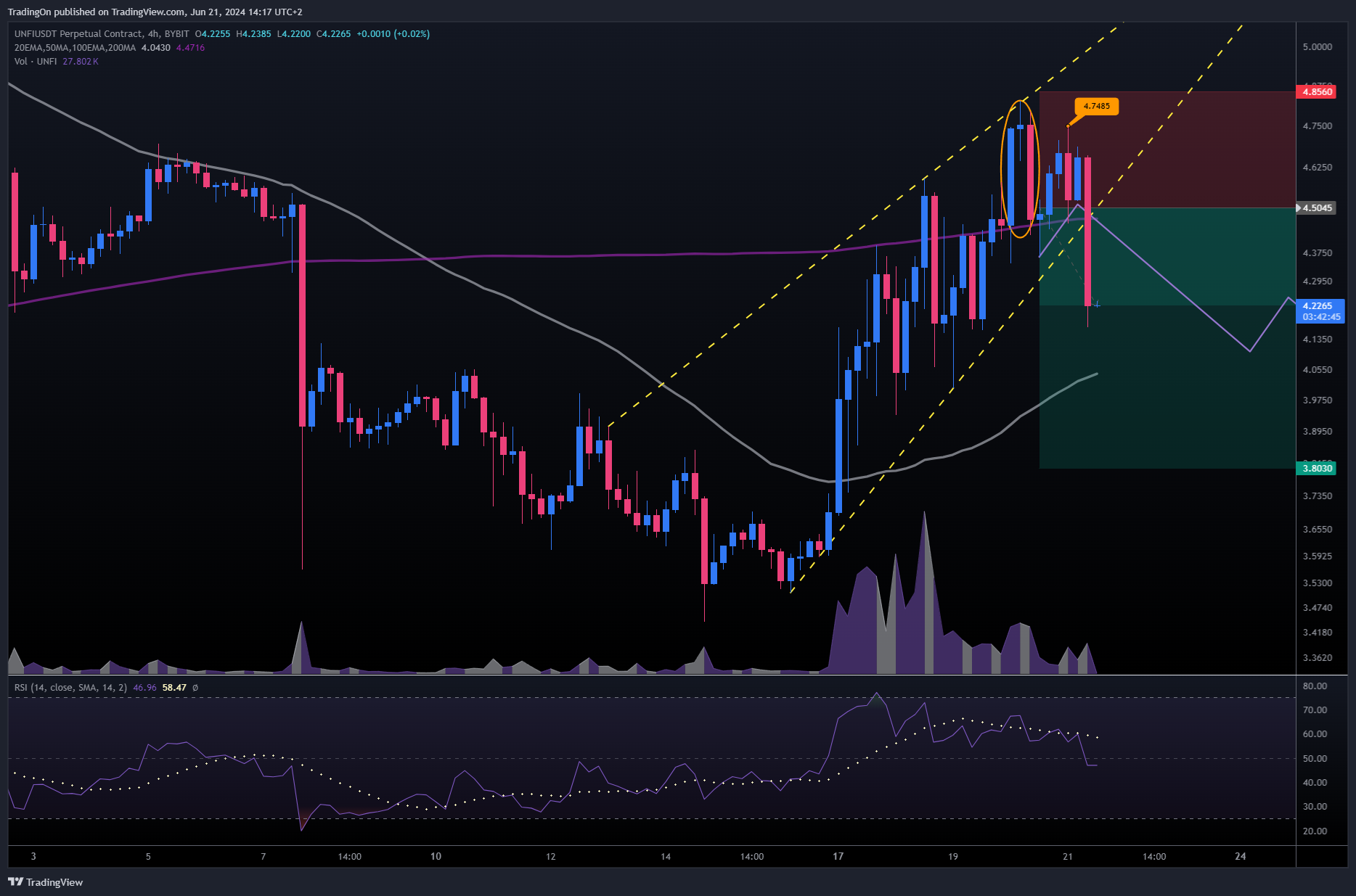Click the orange 4.7485 price callout
Image resolution: width=1356 pixels, height=896 pixels.
tap(1096, 106)
